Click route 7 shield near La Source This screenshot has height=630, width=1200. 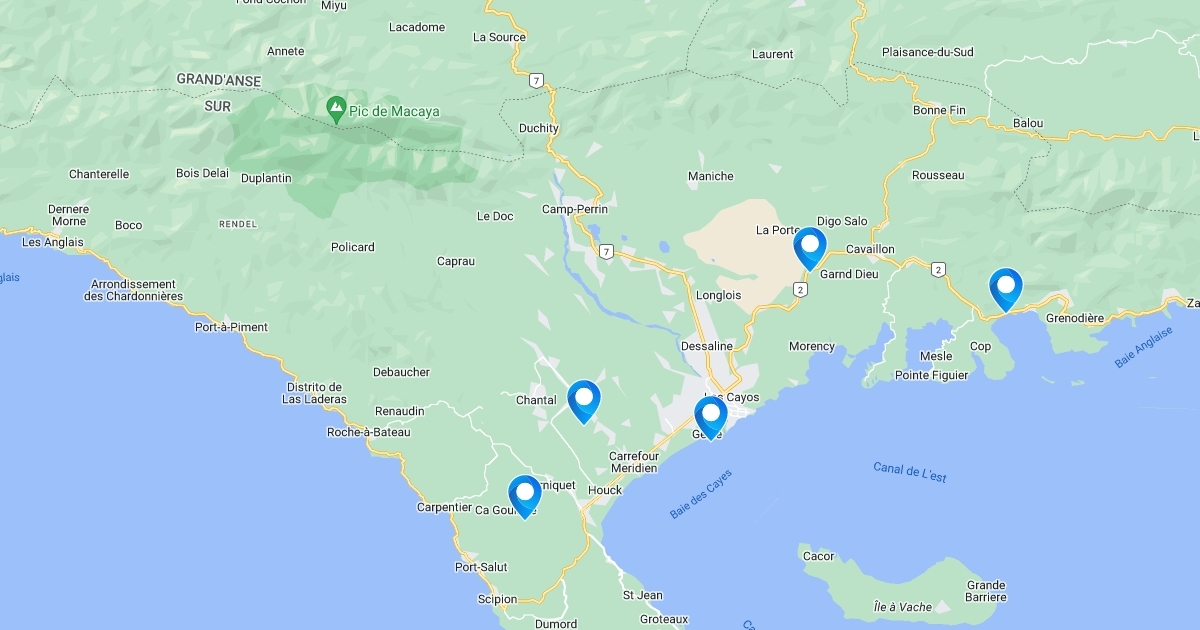coord(537,80)
